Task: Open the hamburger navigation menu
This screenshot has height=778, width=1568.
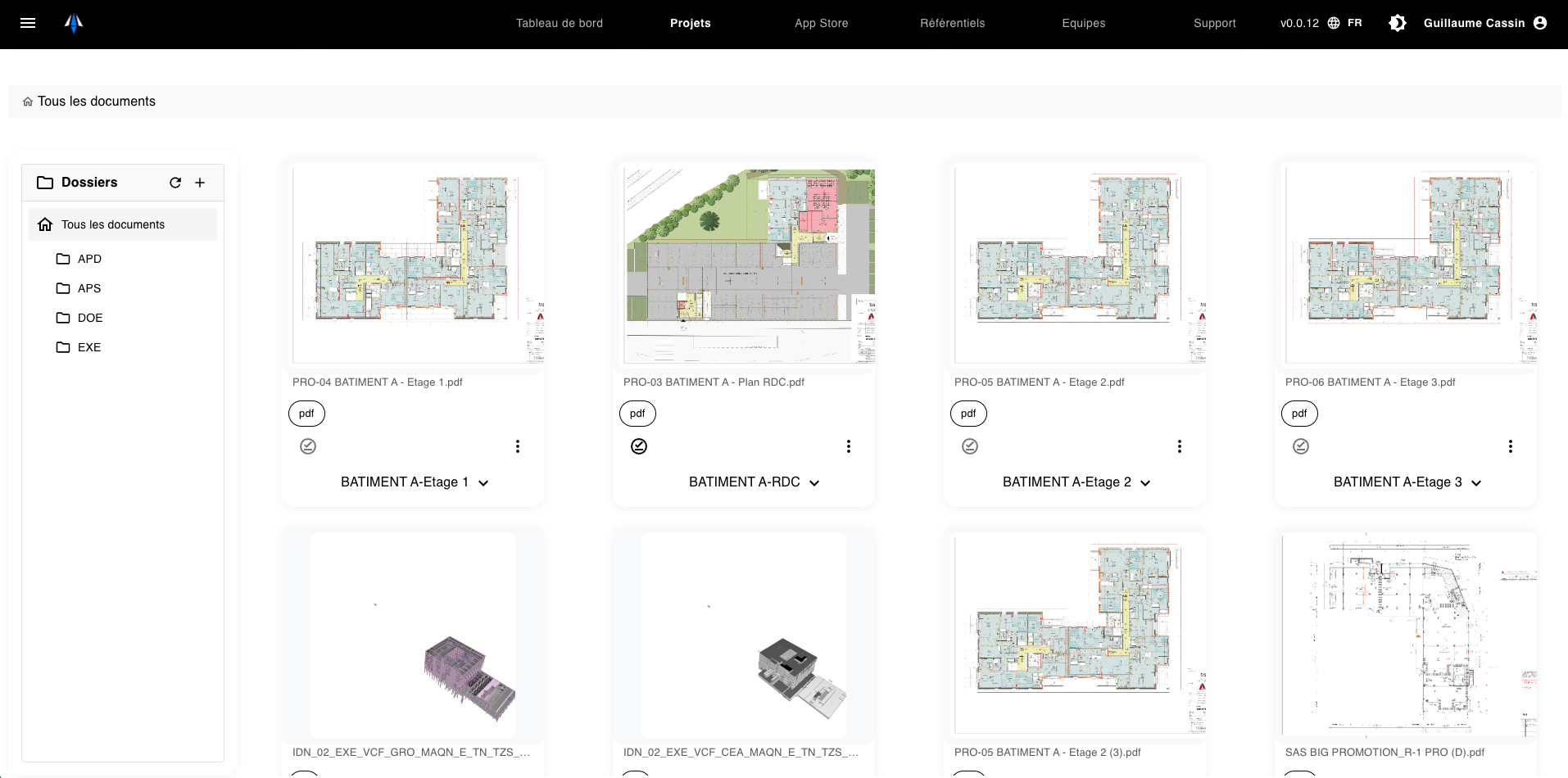Action: point(28,23)
